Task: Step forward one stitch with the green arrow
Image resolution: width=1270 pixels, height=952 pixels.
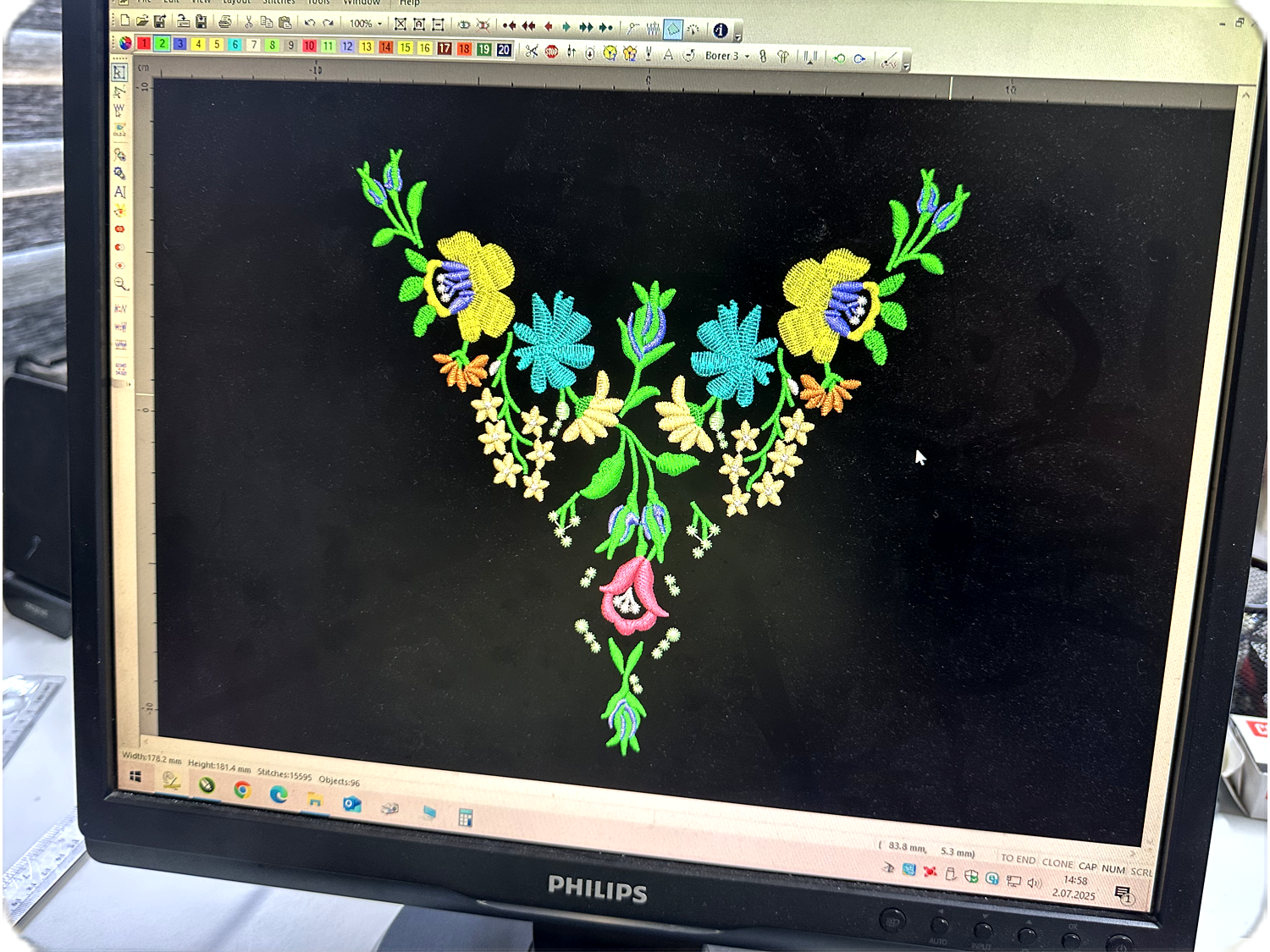Action: (x=566, y=27)
